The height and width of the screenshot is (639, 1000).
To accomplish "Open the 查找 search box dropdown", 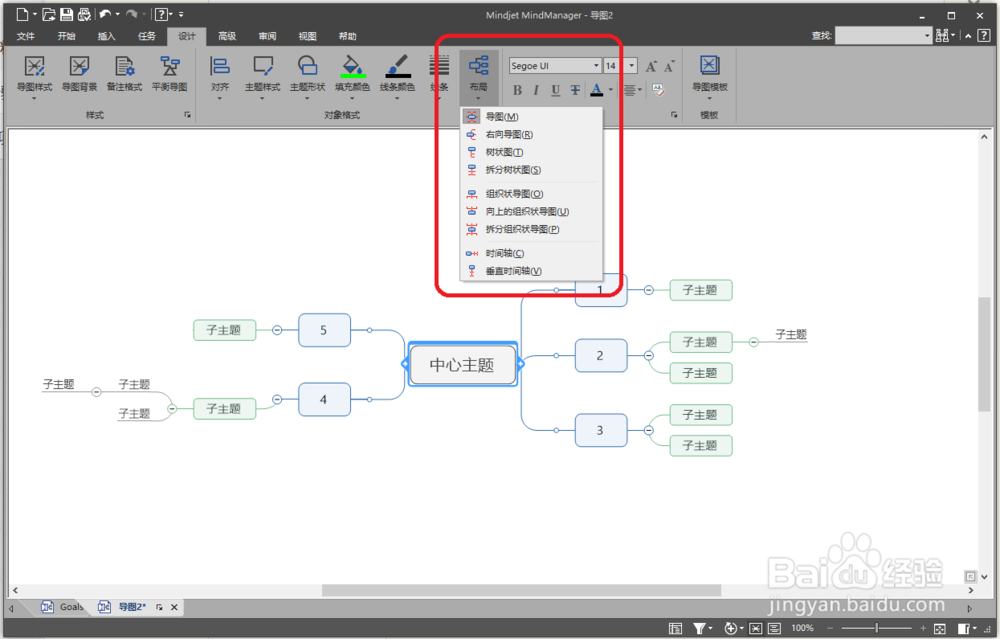I will pyautogui.click(x=927, y=36).
